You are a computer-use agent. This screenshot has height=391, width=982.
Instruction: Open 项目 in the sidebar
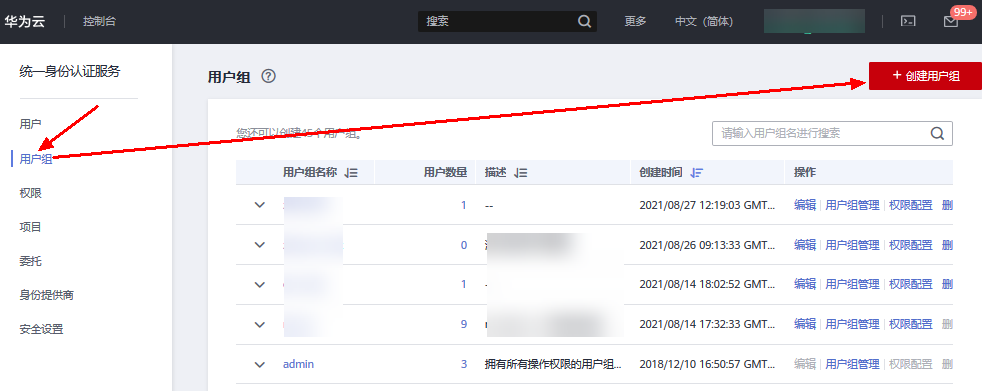(x=31, y=227)
